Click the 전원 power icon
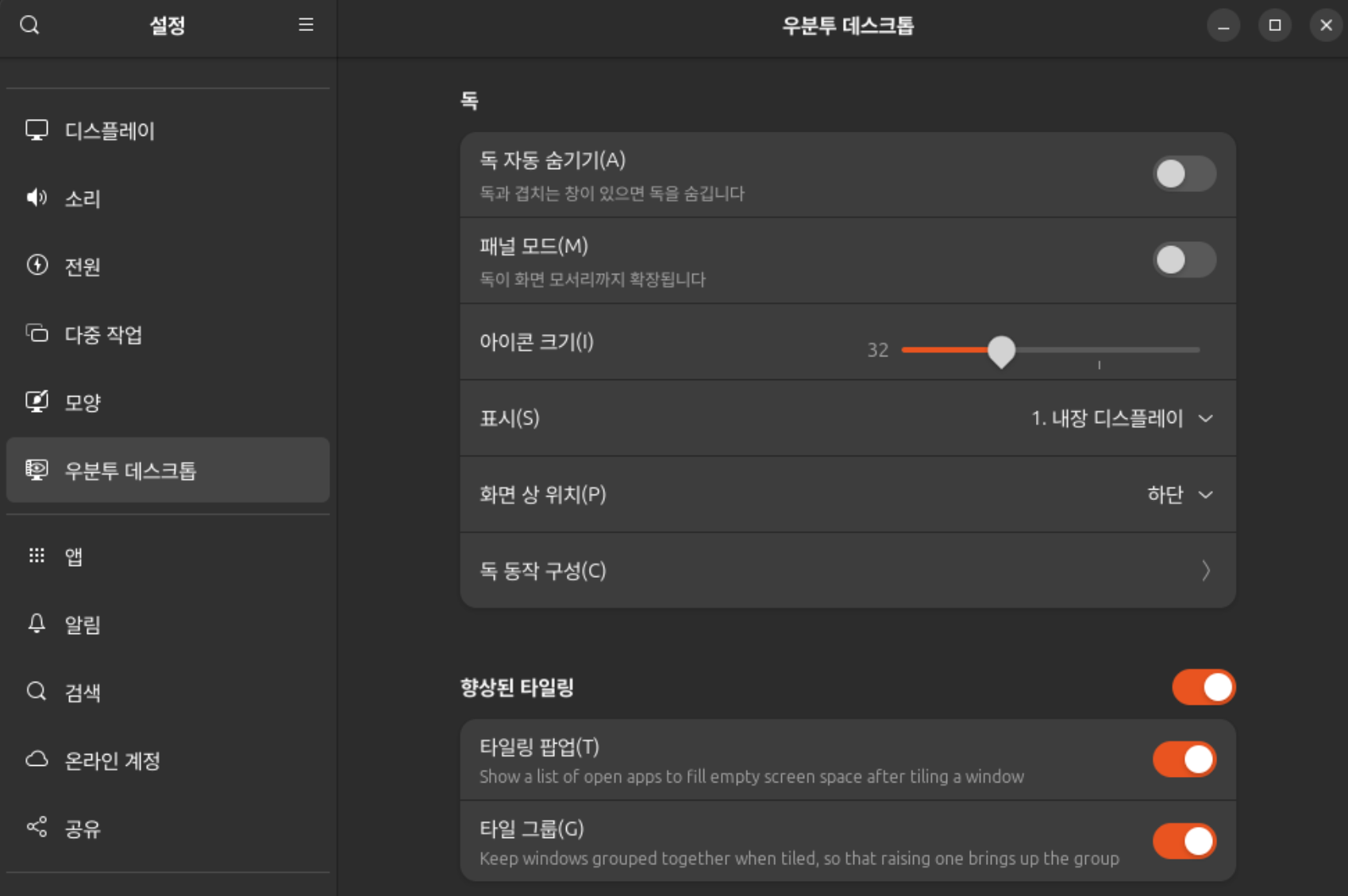This screenshot has width=1348, height=896. (x=37, y=265)
